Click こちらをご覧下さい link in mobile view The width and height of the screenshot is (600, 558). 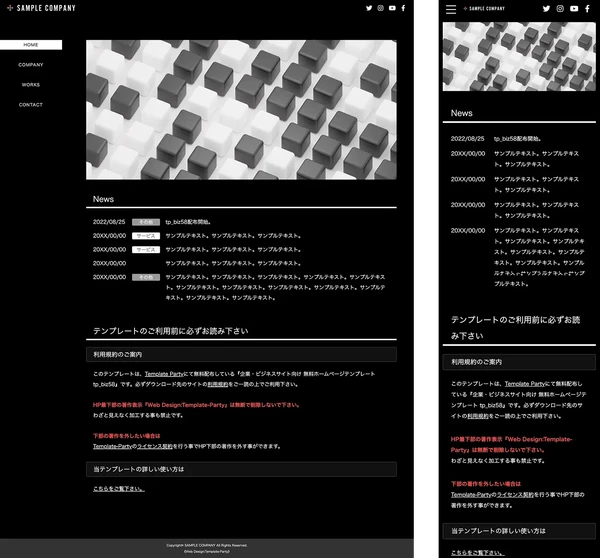point(478,553)
